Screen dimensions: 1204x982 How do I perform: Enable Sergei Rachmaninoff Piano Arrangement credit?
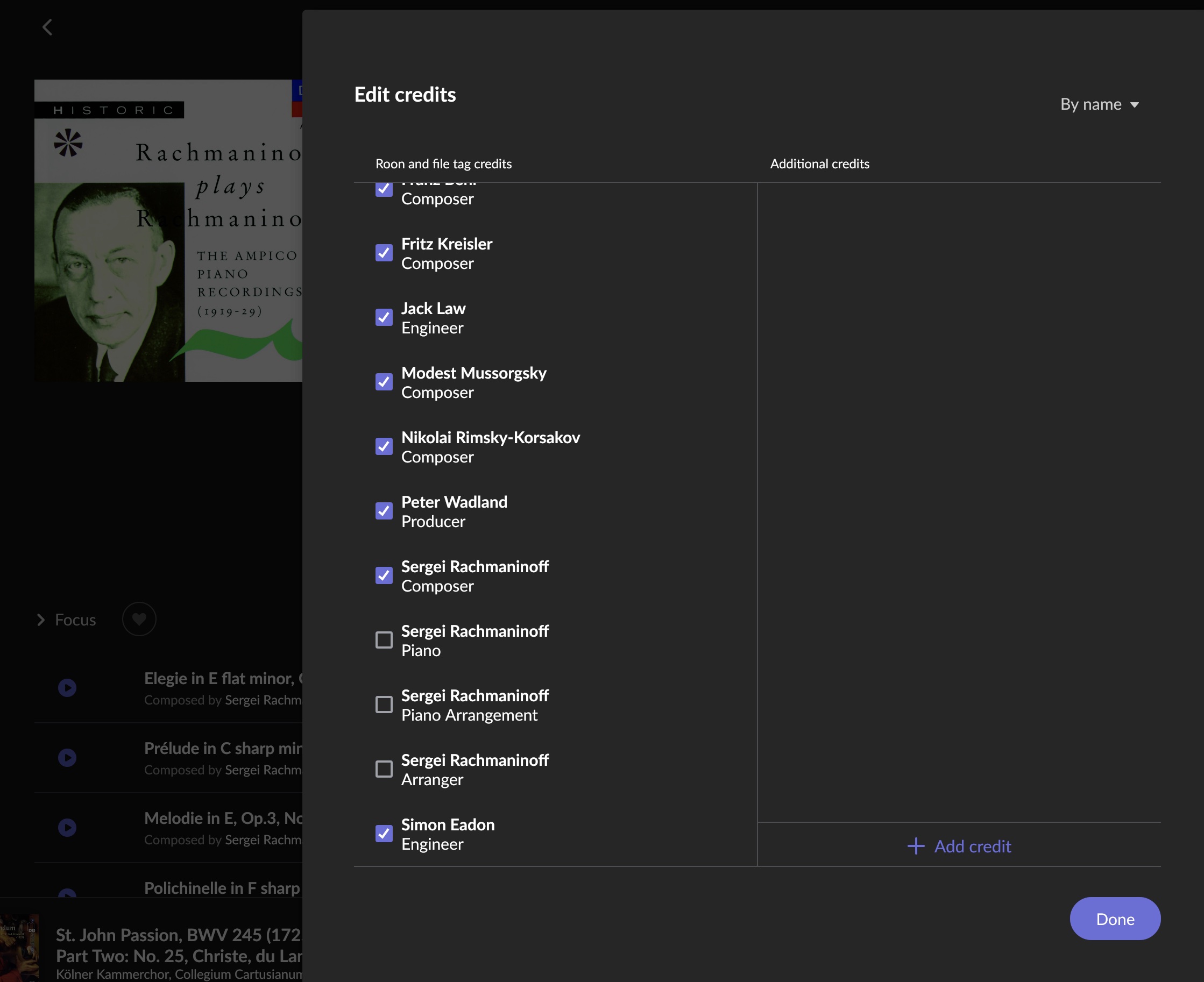click(x=384, y=705)
